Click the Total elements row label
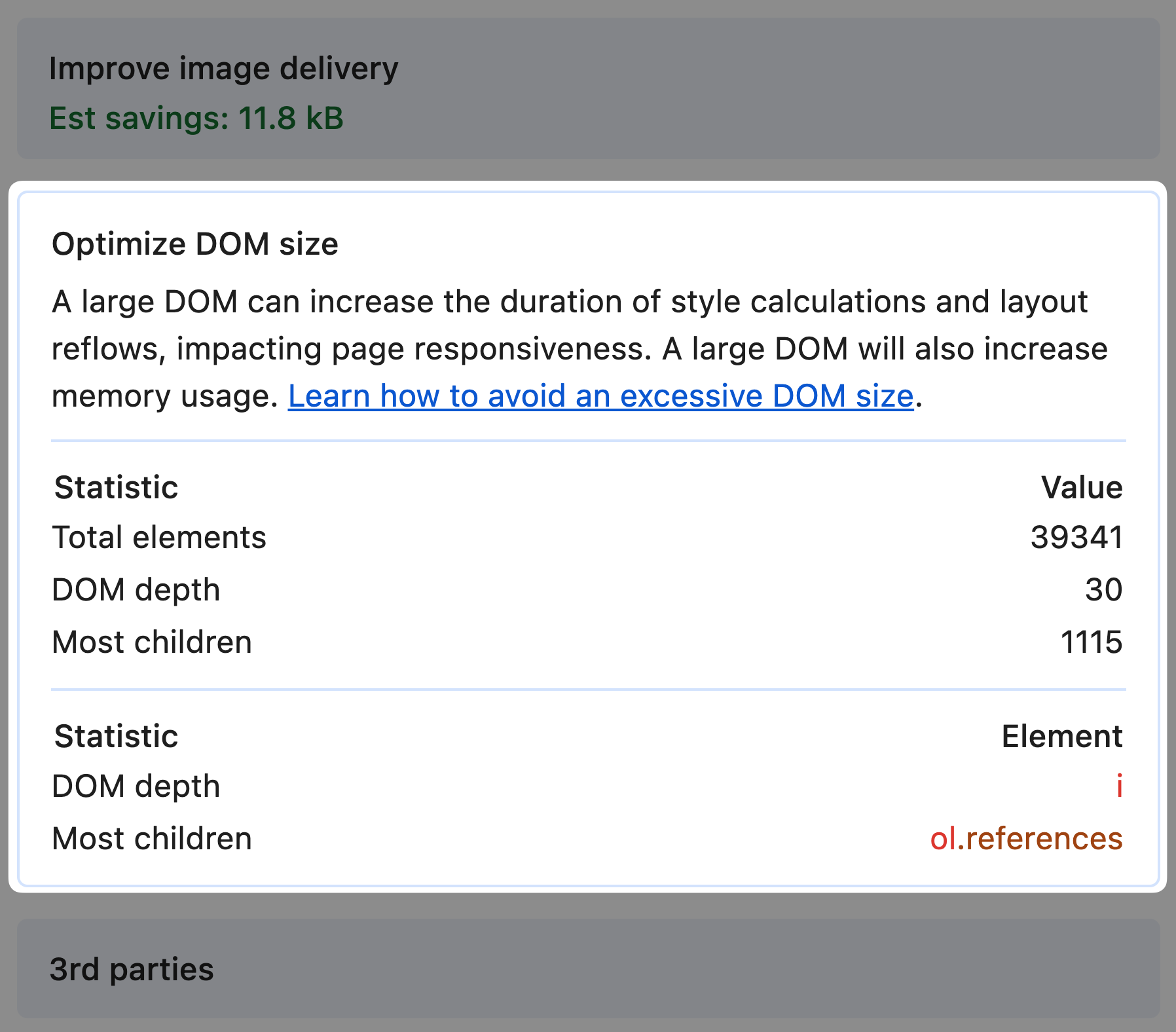This screenshot has height=1032, width=1176. (159, 538)
